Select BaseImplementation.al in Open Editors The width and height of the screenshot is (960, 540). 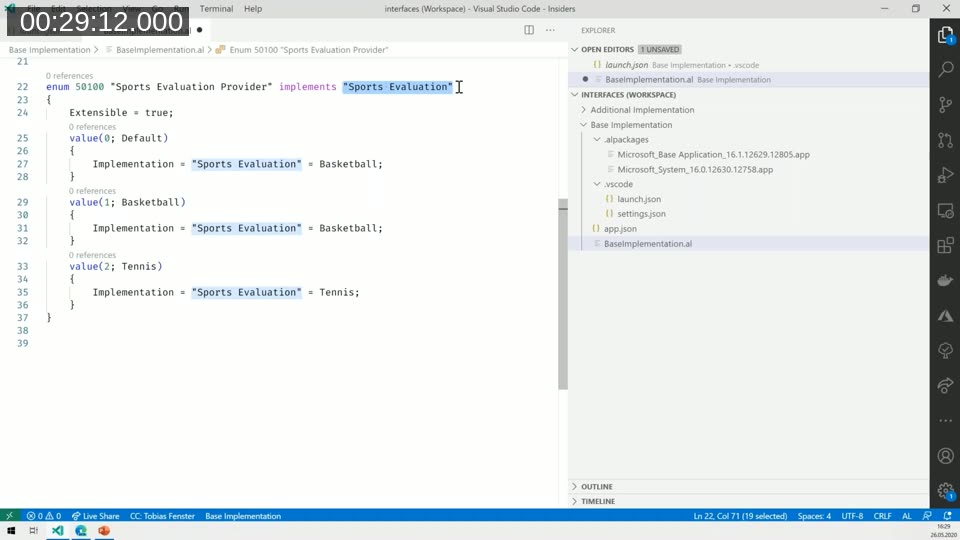pyautogui.click(x=749, y=80)
